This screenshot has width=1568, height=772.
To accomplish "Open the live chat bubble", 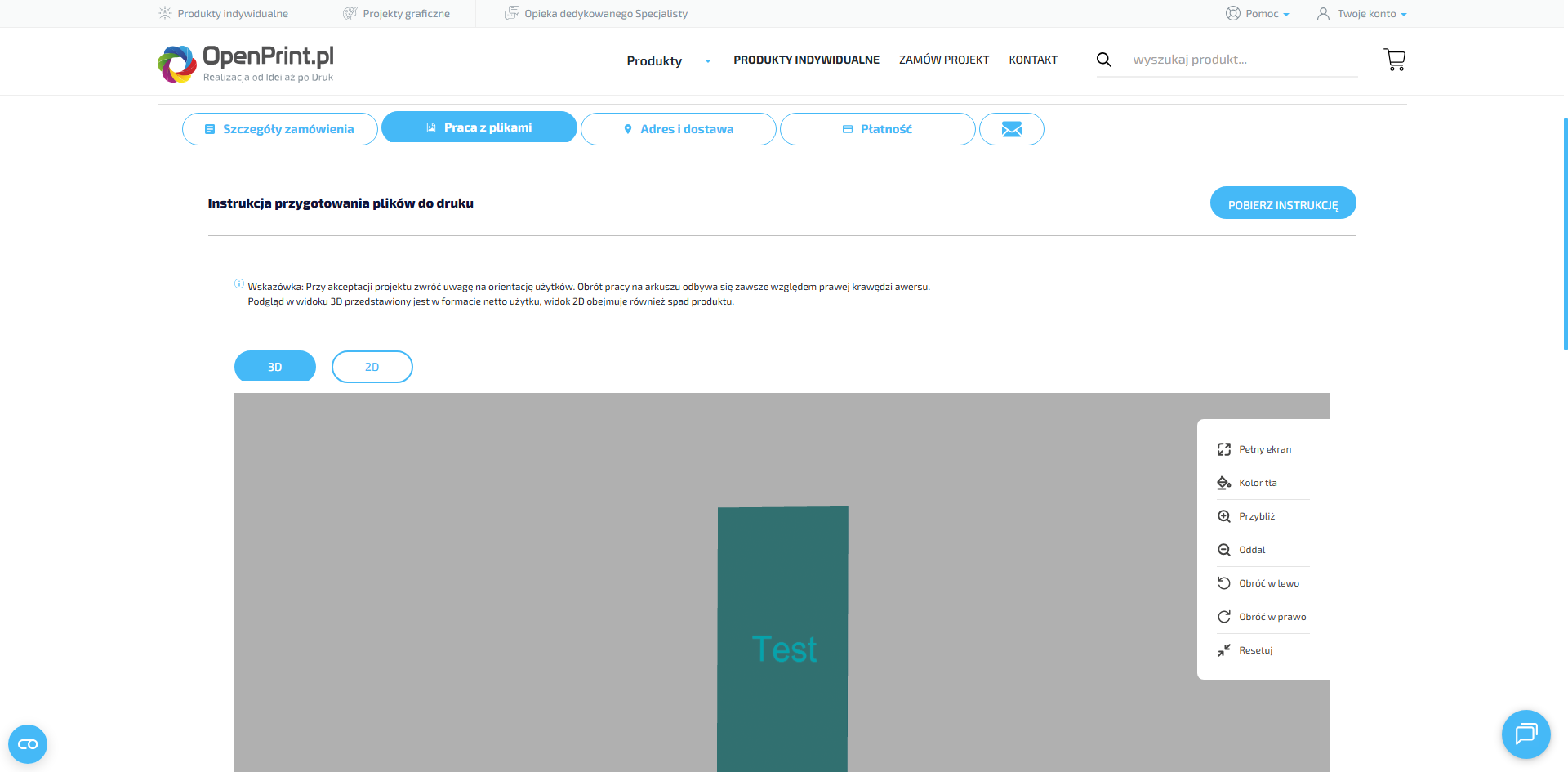I will click(1525, 734).
